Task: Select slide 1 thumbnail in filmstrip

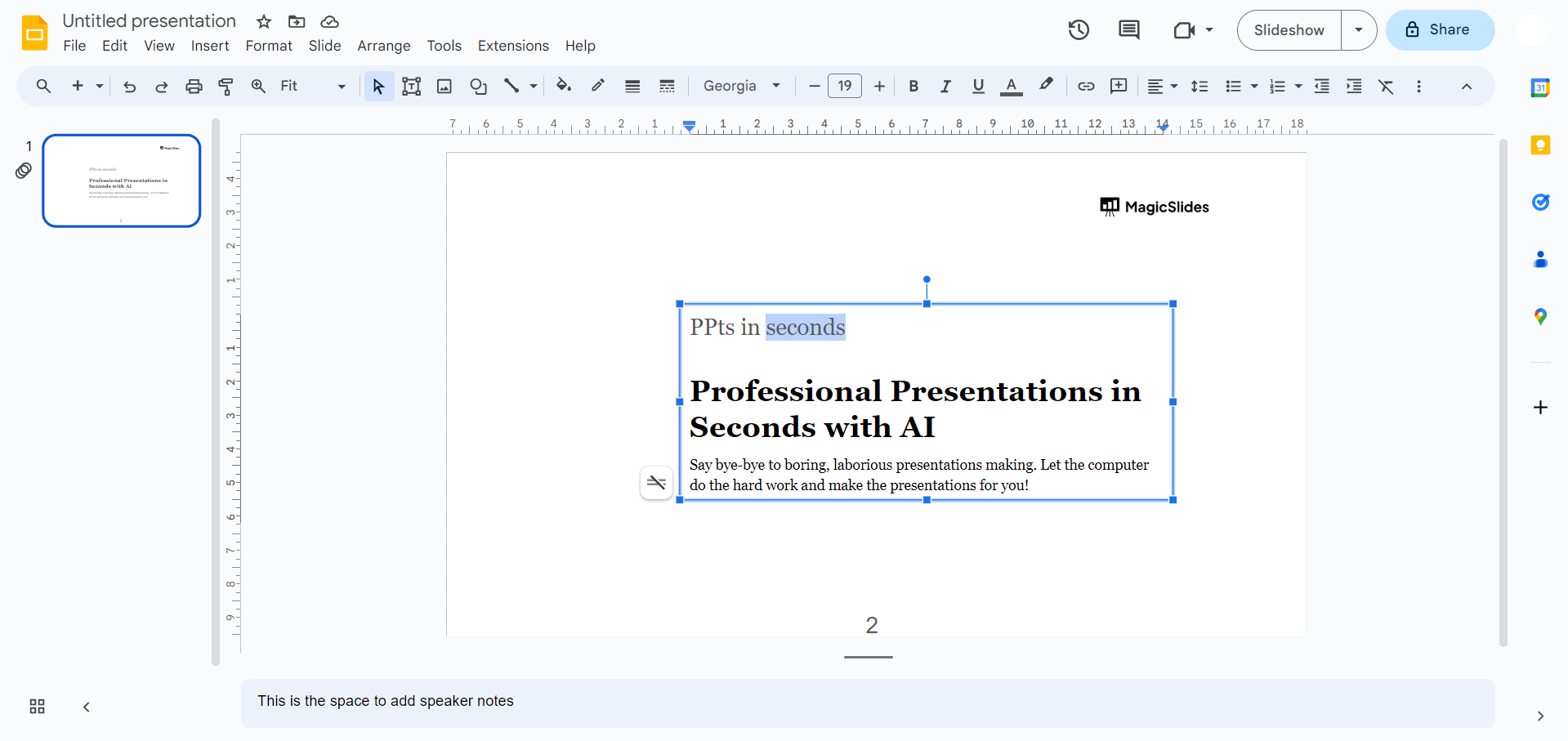Action: tap(122, 181)
